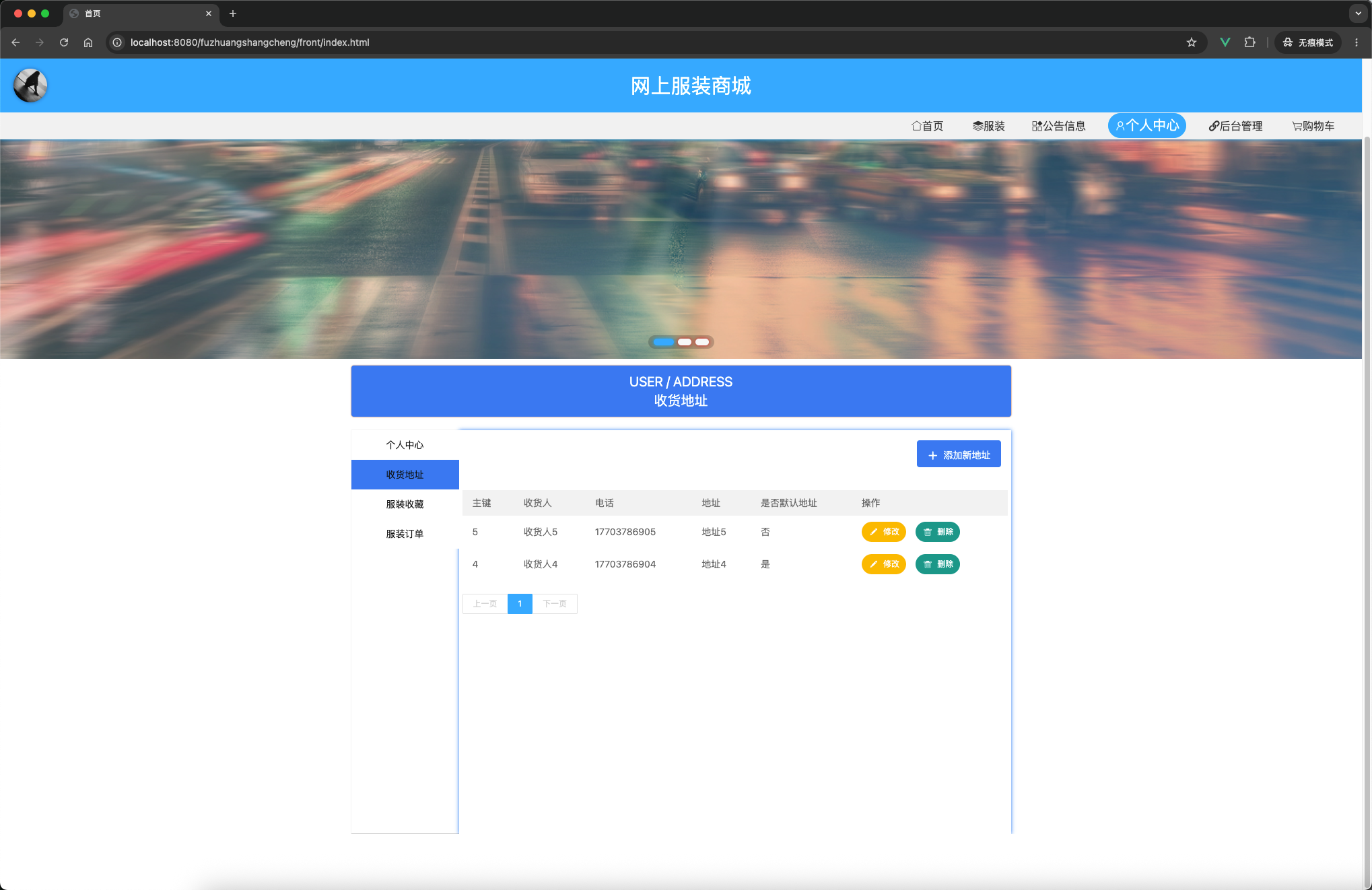Bookmark this page with star icon
1372x890 pixels.
(x=1192, y=42)
